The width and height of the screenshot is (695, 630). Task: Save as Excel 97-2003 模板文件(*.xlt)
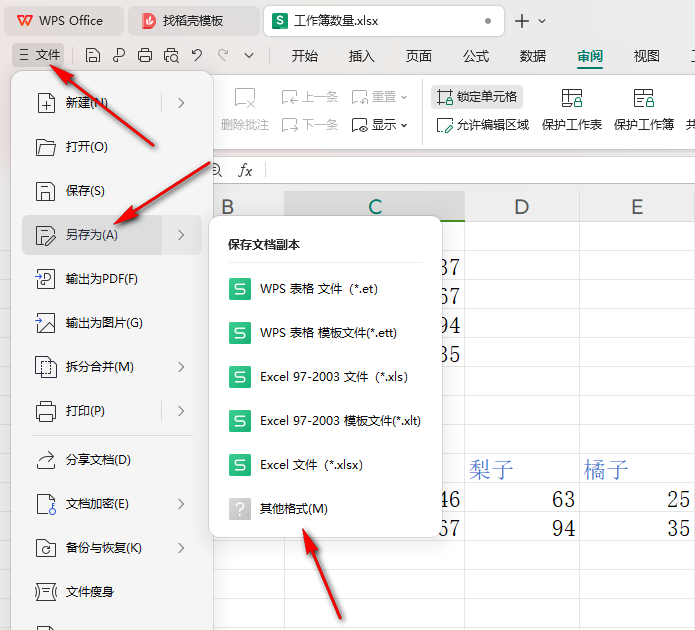click(x=325, y=421)
